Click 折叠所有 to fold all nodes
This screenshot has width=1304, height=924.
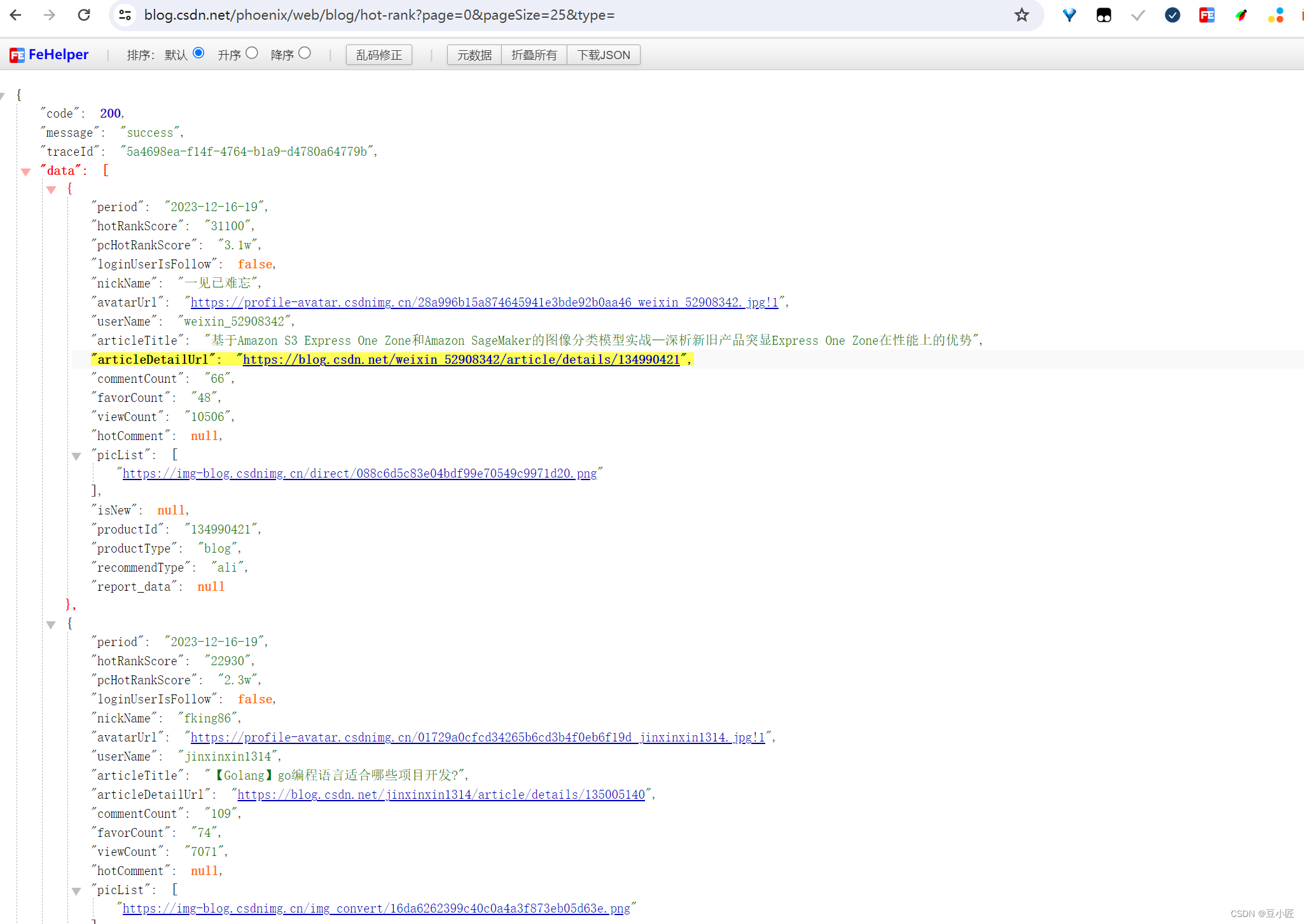pyautogui.click(x=534, y=55)
